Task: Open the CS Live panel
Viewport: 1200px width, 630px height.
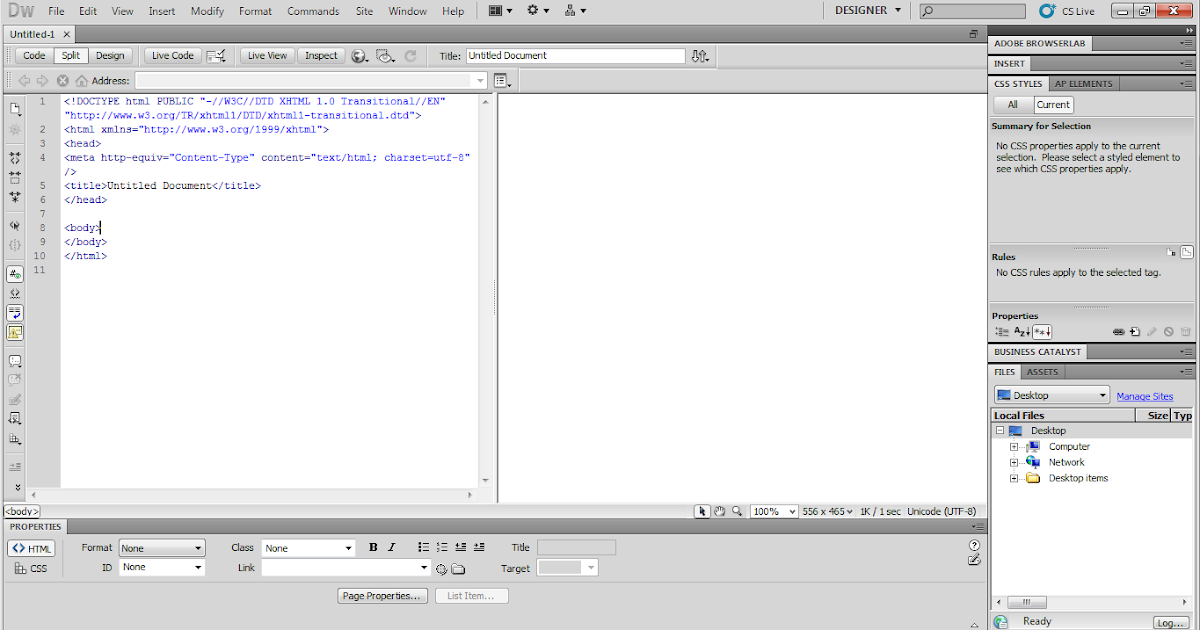Action: pyautogui.click(x=1068, y=11)
